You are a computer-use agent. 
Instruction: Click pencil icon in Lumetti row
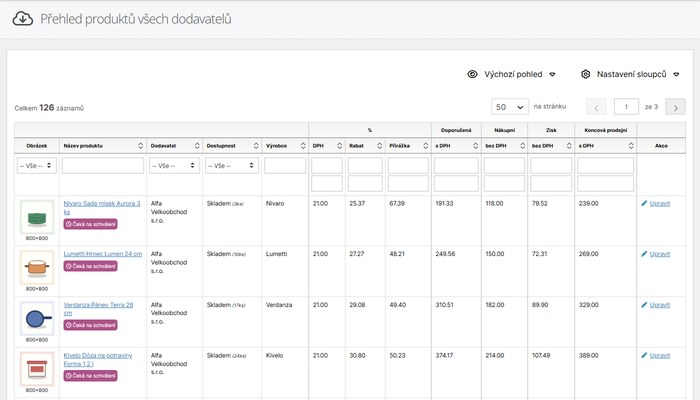pyautogui.click(x=644, y=254)
